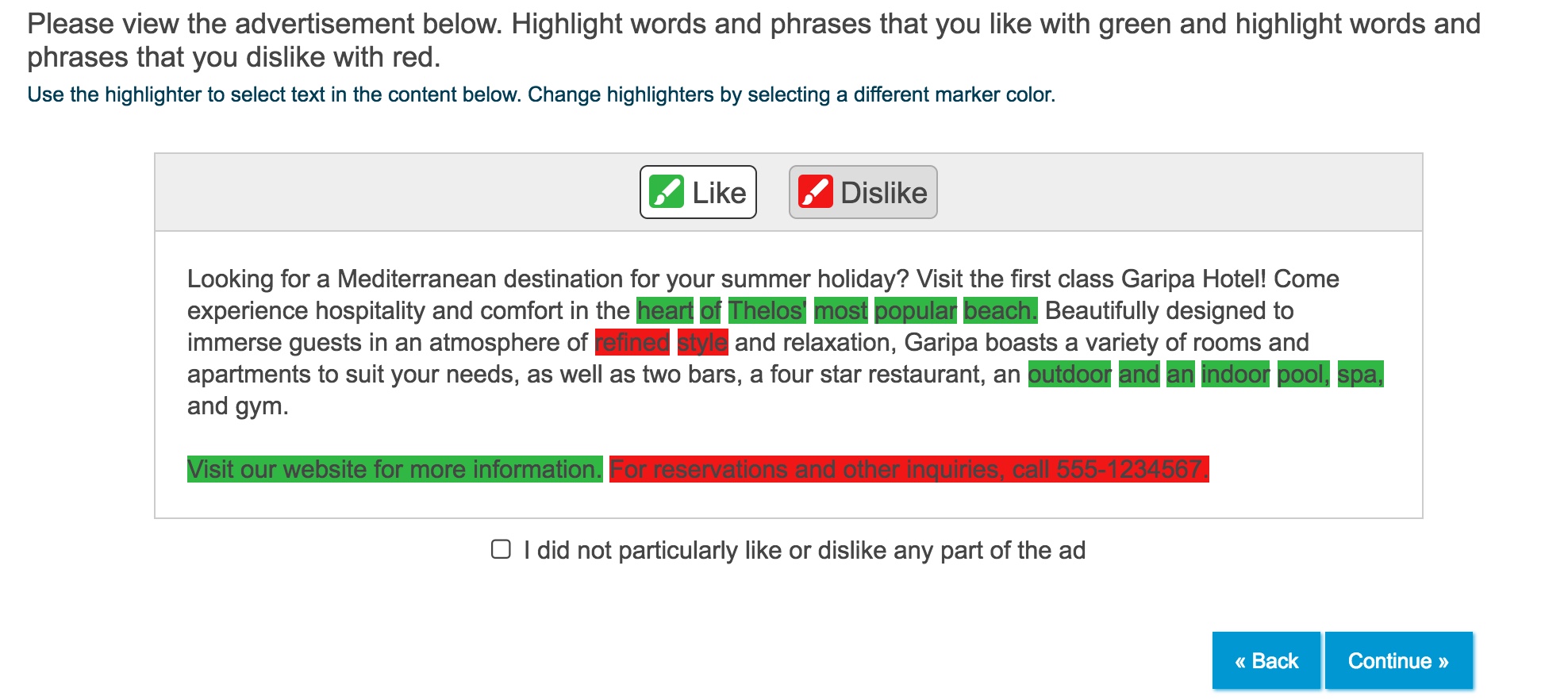1568x700 pixels.
Task: Click the green-highlighted word 'Thelos''
Action: (767, 310)
